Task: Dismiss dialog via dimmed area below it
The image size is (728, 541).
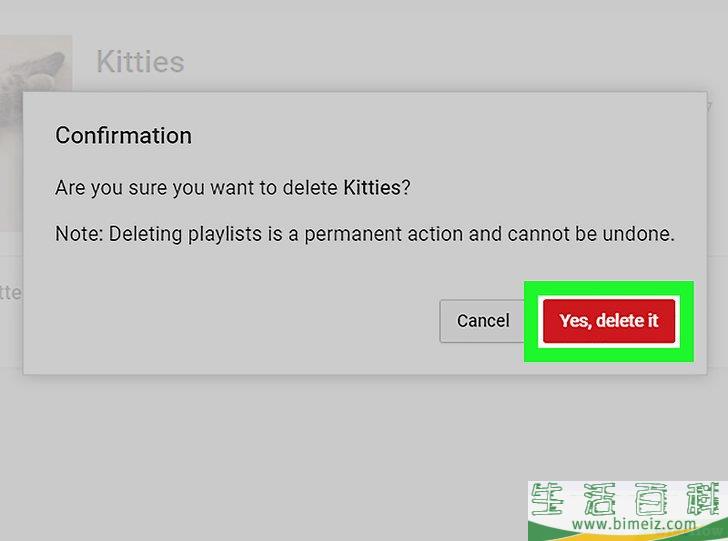Action: [x=364, y=441]
